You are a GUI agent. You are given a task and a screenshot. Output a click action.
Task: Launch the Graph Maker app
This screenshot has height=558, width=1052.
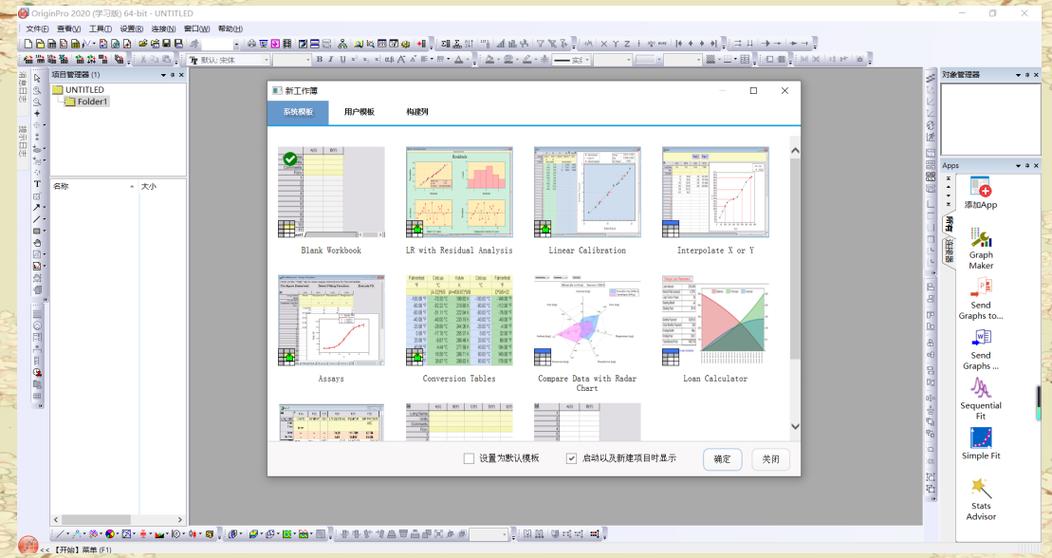pyautogui.click(x=980, y=248)
